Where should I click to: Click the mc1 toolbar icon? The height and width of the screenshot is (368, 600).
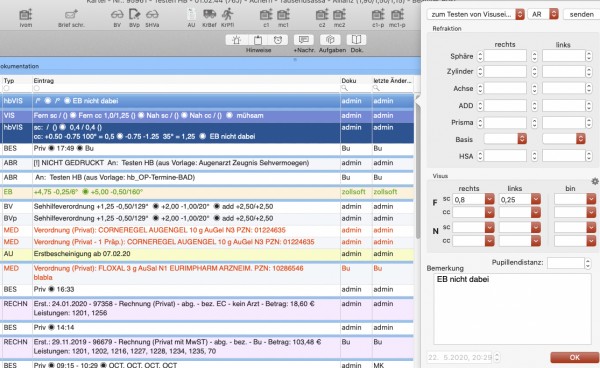[x=283, y=15]
